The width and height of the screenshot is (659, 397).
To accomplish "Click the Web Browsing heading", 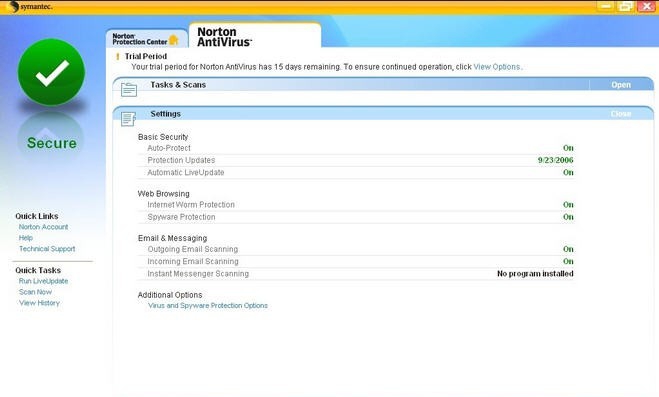I will pyautogui.click(x=163, y=194).
